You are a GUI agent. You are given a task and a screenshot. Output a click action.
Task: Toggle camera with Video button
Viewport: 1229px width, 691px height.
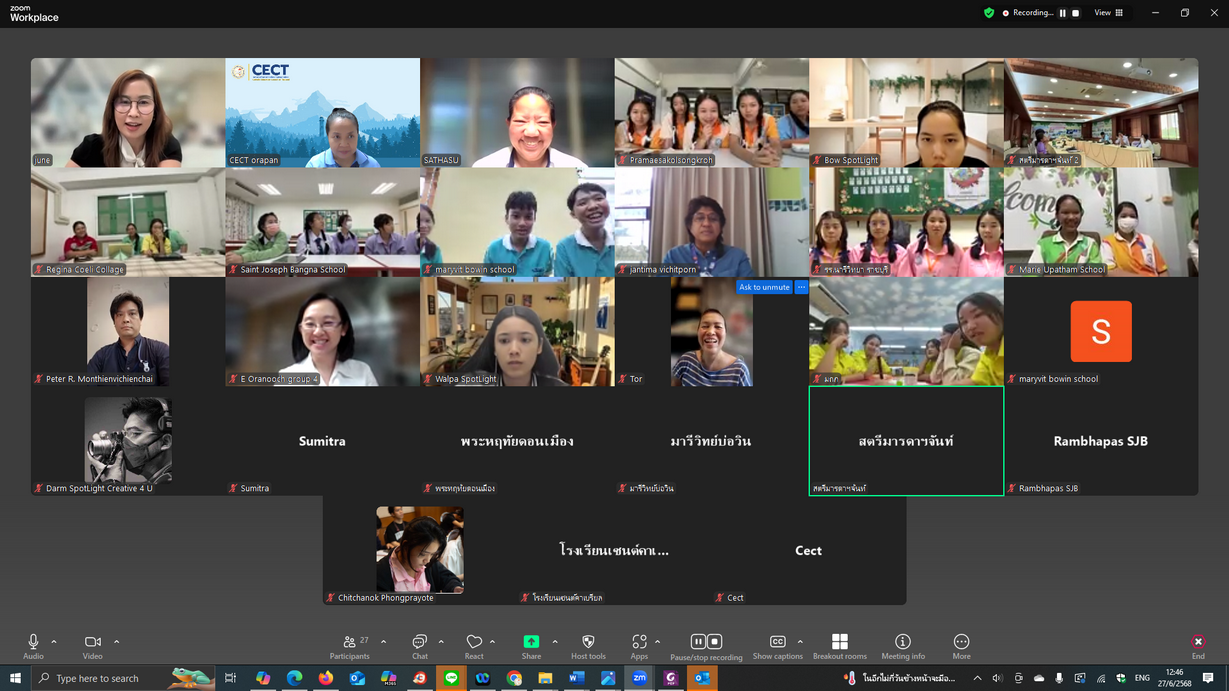tap(92, 646)
